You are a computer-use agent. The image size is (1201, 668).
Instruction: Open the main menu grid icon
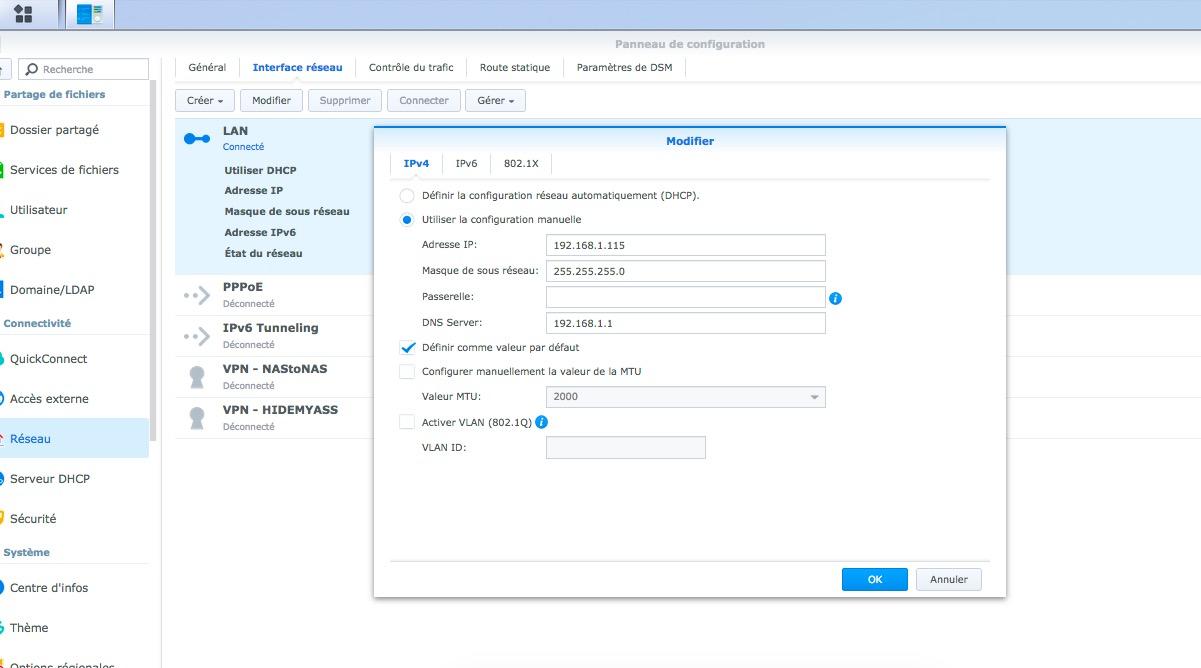click(x=22, y=14)
